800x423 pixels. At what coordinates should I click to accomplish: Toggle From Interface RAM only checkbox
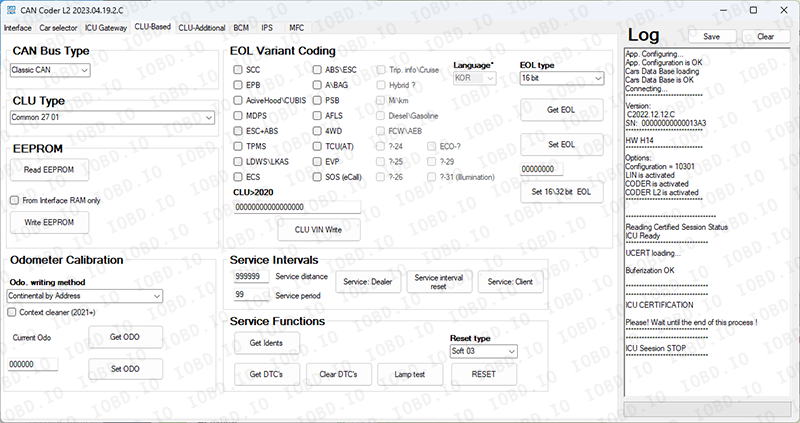click(x=14, y=200)
